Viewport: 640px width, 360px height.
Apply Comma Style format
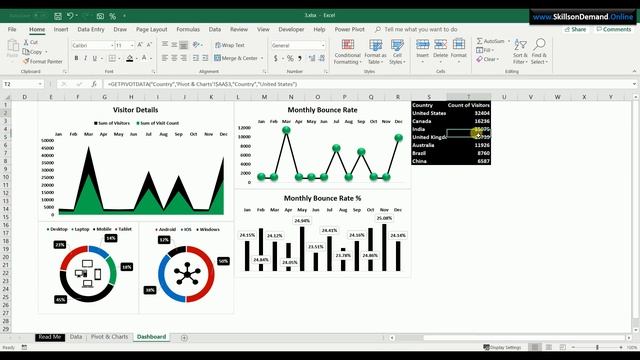point(300,58)
